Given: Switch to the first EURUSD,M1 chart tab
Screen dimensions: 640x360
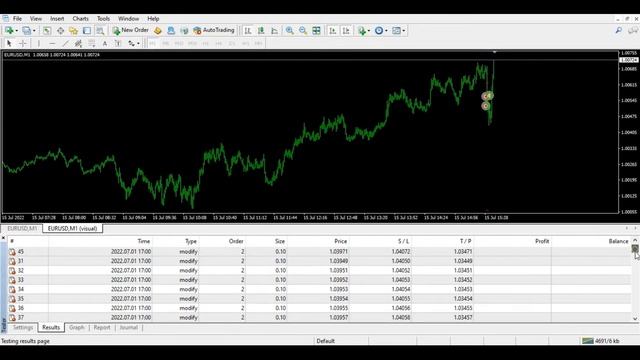Looking at the screenshot, I should click(x=22, y=229).
